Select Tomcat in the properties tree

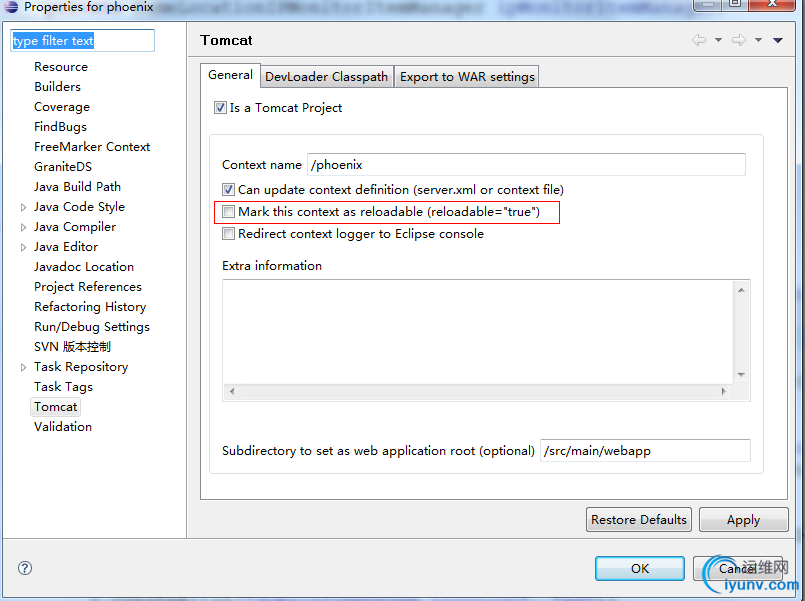click(x=55, y=407)
